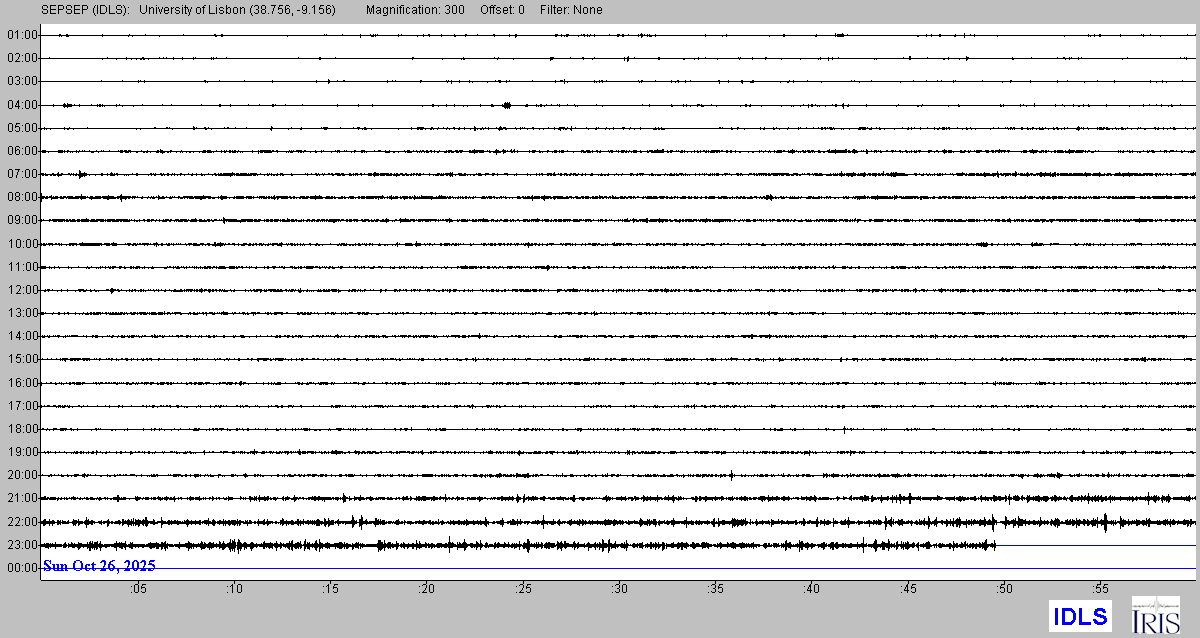Click the IRIS logo
This screenshot has height=638, width=1200.
click(1155, 615)
